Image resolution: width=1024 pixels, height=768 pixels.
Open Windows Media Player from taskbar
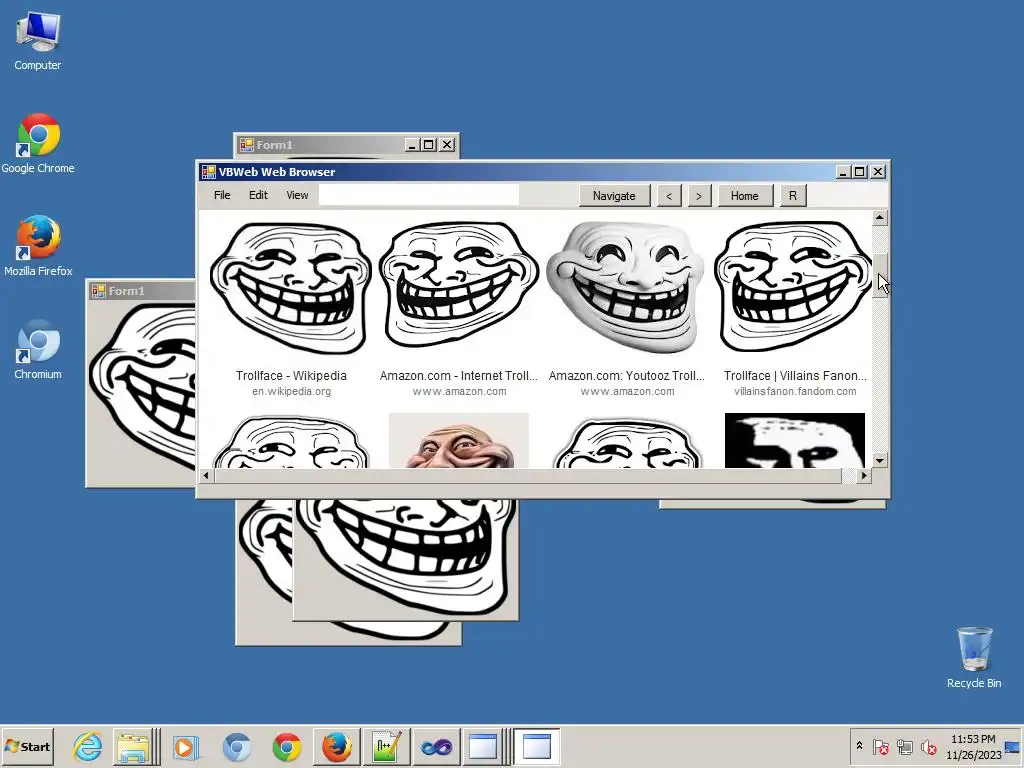point(185,746)
